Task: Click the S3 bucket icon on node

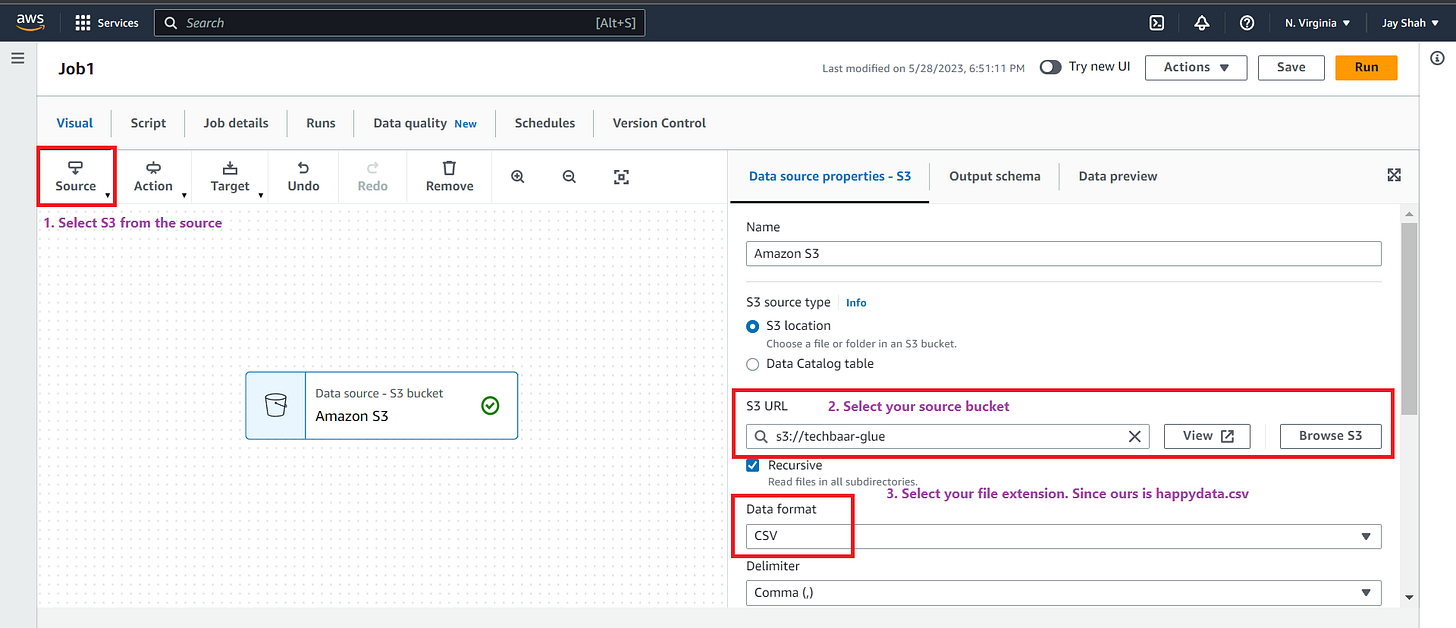Action: point(275,405)
